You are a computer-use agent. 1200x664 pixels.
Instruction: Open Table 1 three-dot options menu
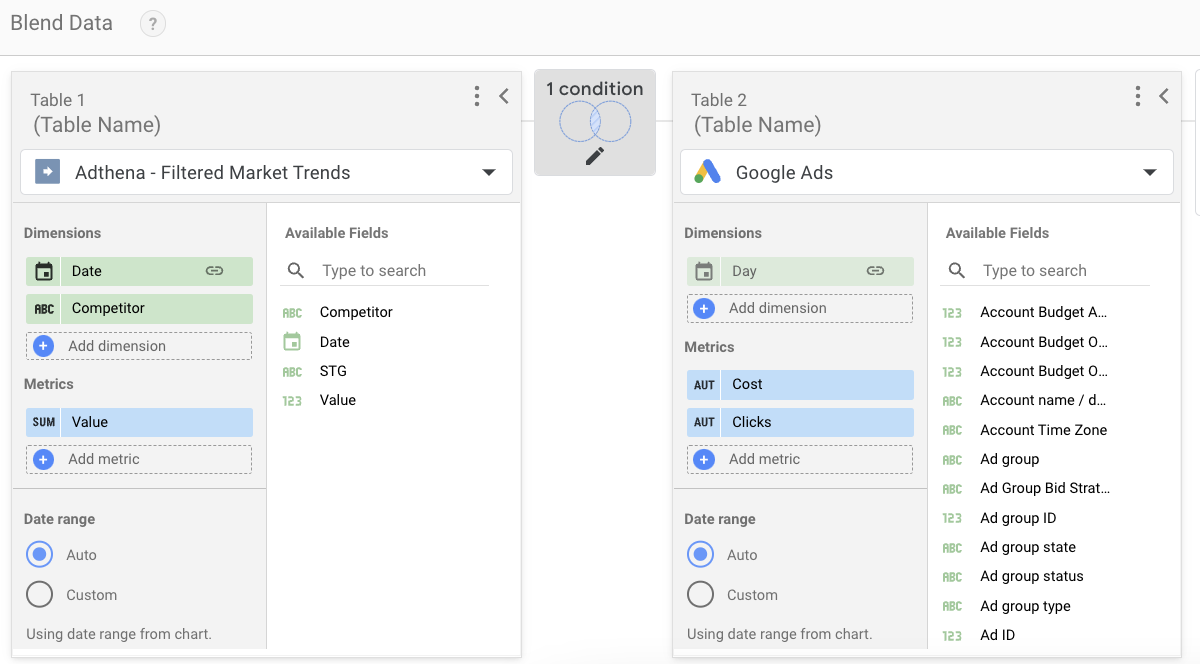click(477, 96)
